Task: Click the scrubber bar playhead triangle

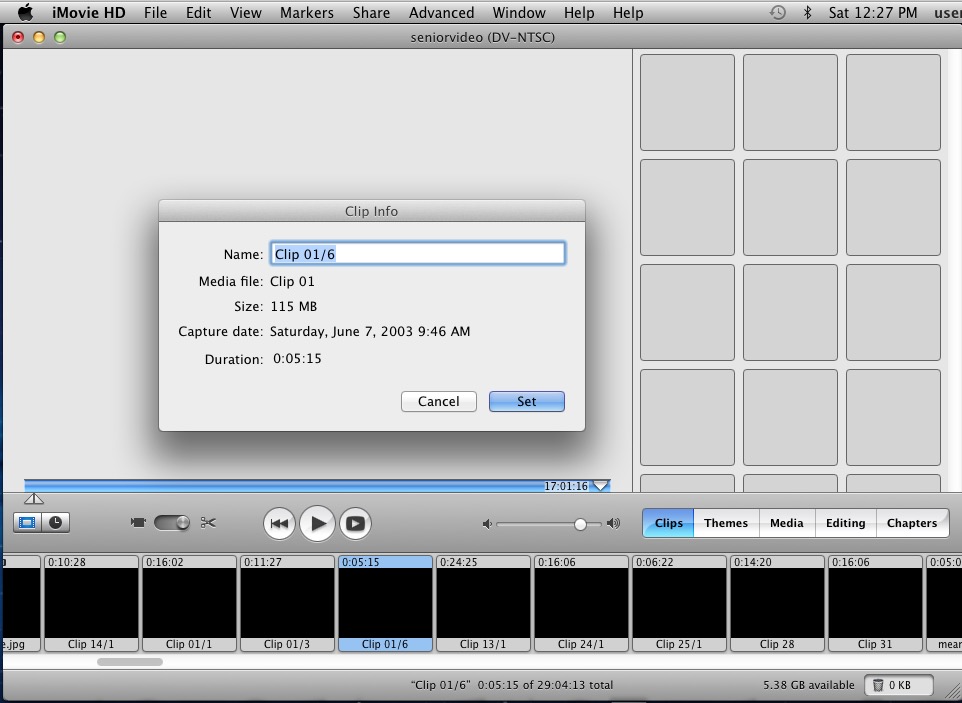Action: pyautogui.click(x=601, y=486)
